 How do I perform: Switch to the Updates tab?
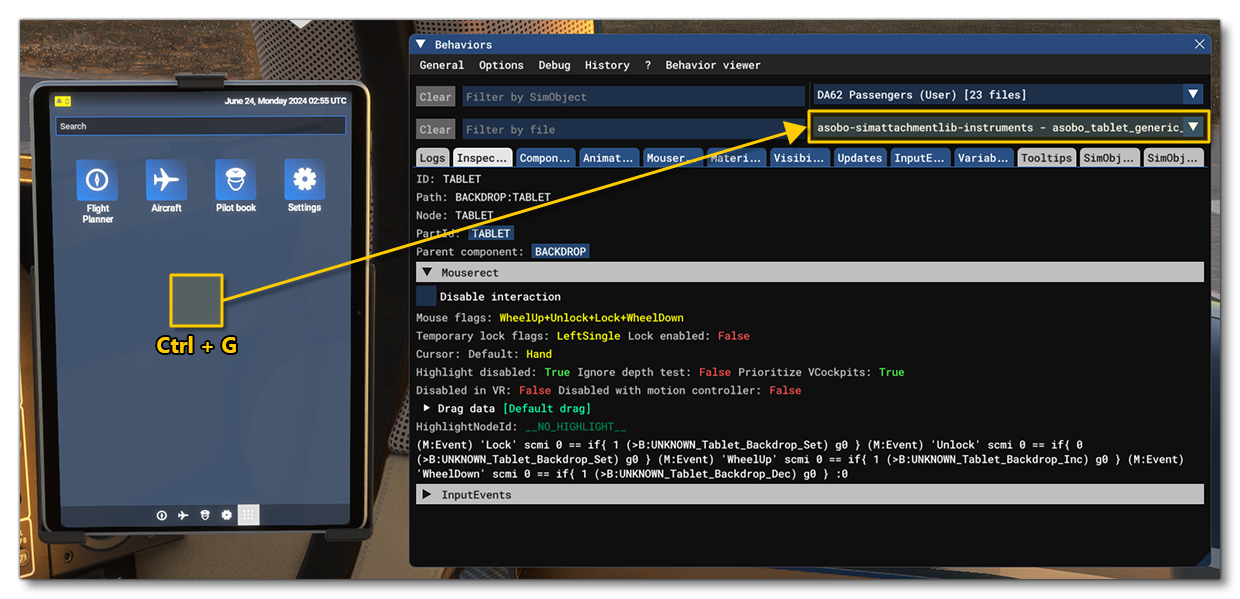(x=858, y=157)
